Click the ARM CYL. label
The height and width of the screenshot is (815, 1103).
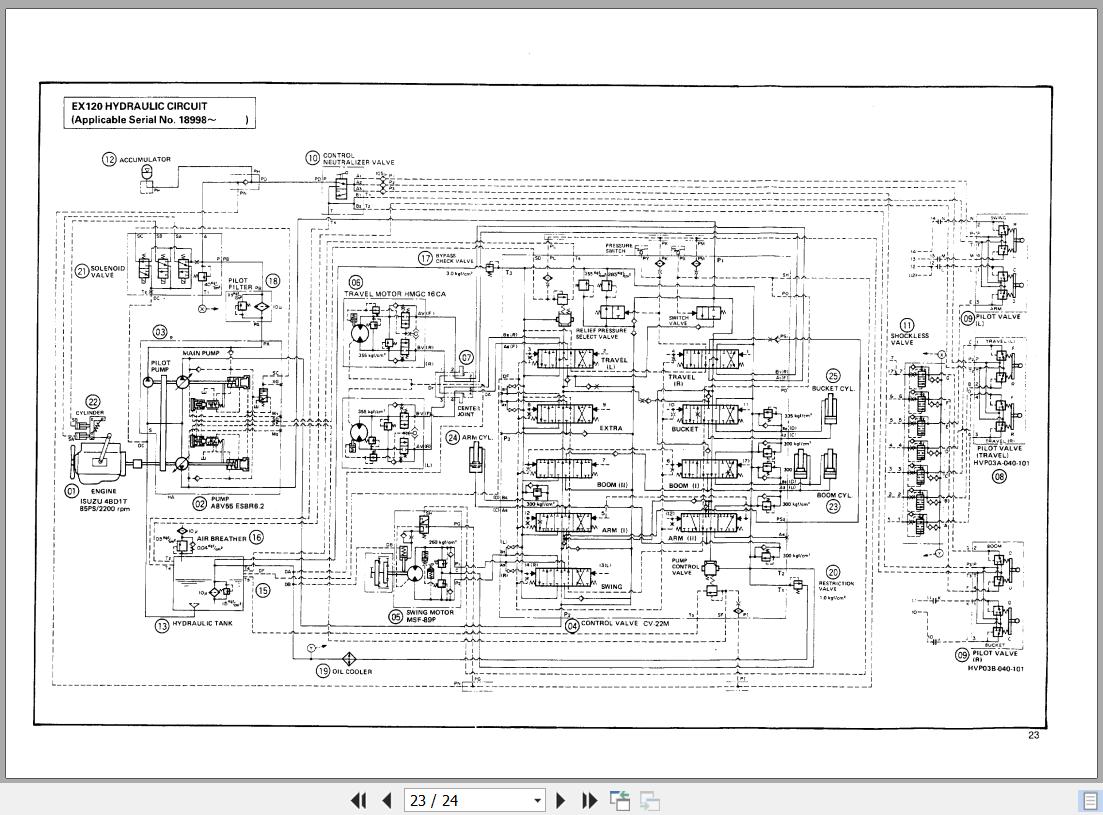tap(478, 437)
